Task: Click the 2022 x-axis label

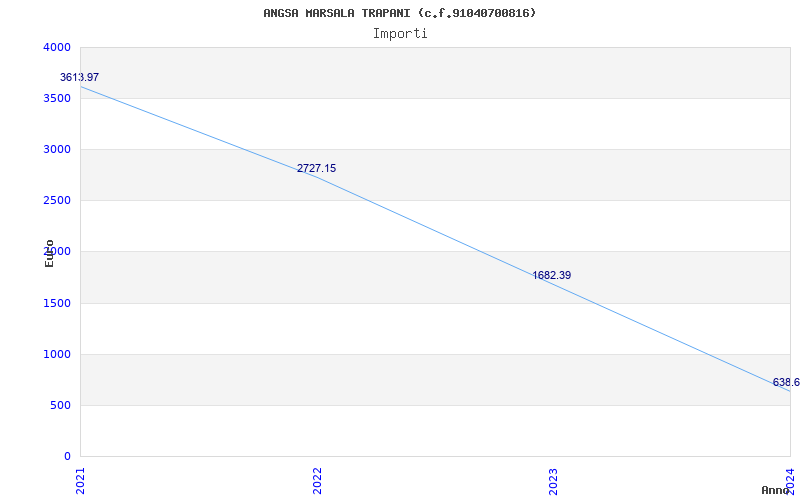Action: (x=317, y=481)
